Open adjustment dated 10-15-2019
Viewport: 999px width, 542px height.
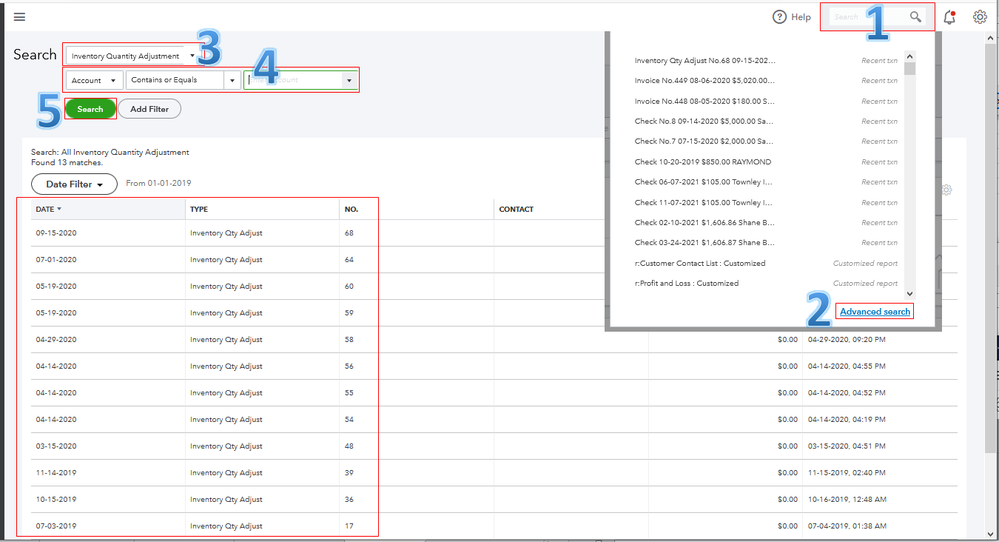coord(56,499)
